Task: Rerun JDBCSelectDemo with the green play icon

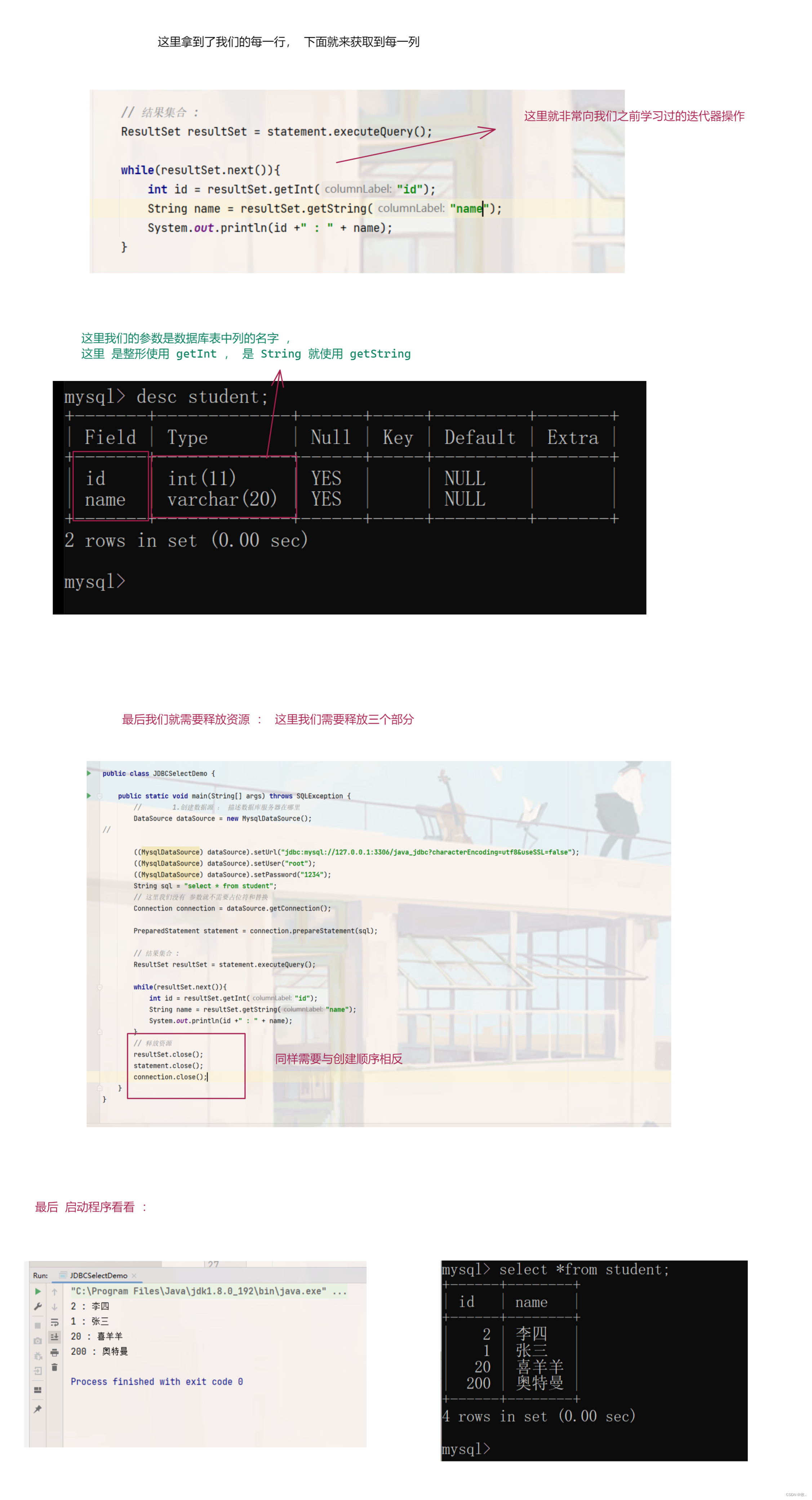Action: point(38,1292)
